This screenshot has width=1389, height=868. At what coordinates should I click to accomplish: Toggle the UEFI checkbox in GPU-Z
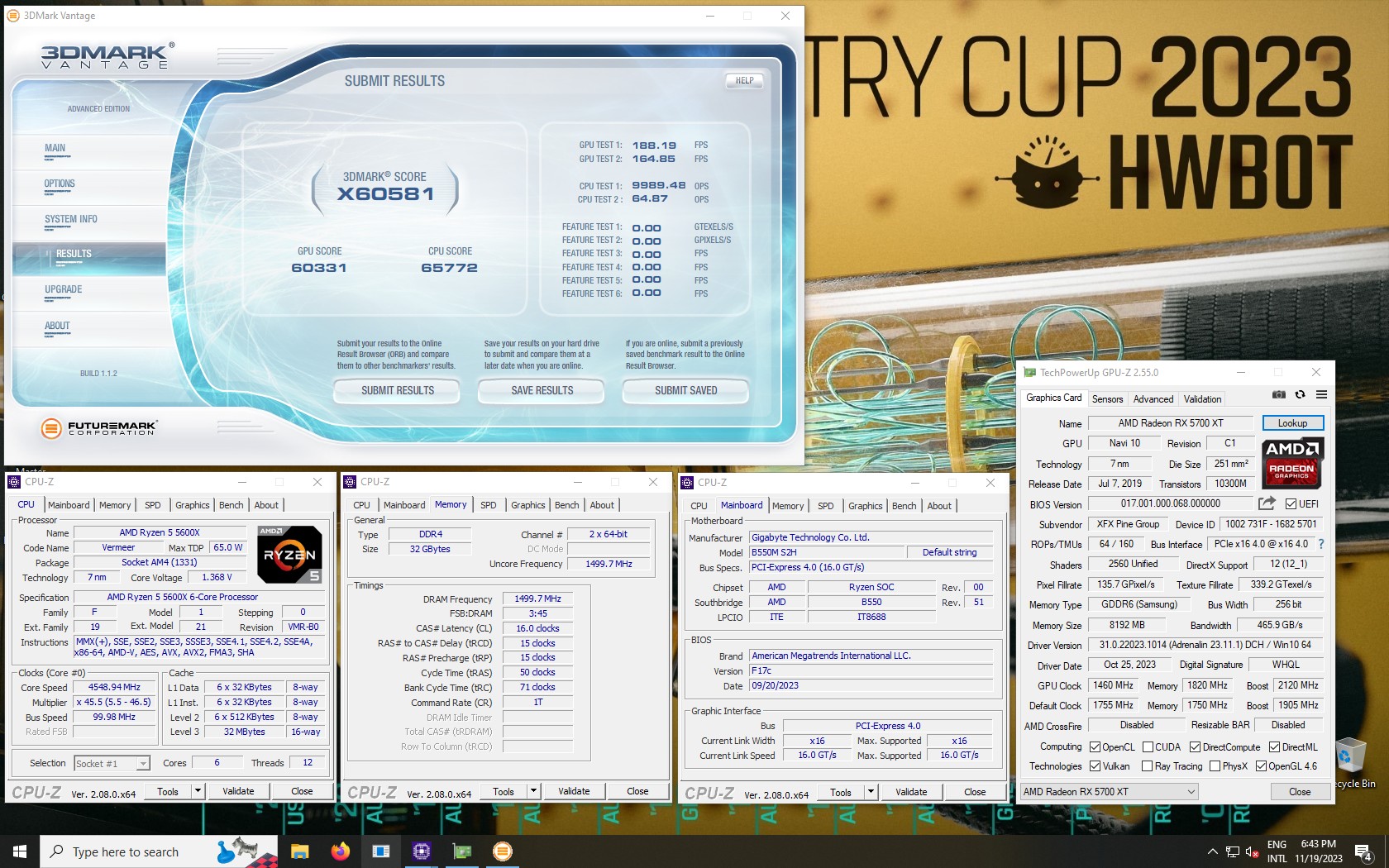(1291, 503)
